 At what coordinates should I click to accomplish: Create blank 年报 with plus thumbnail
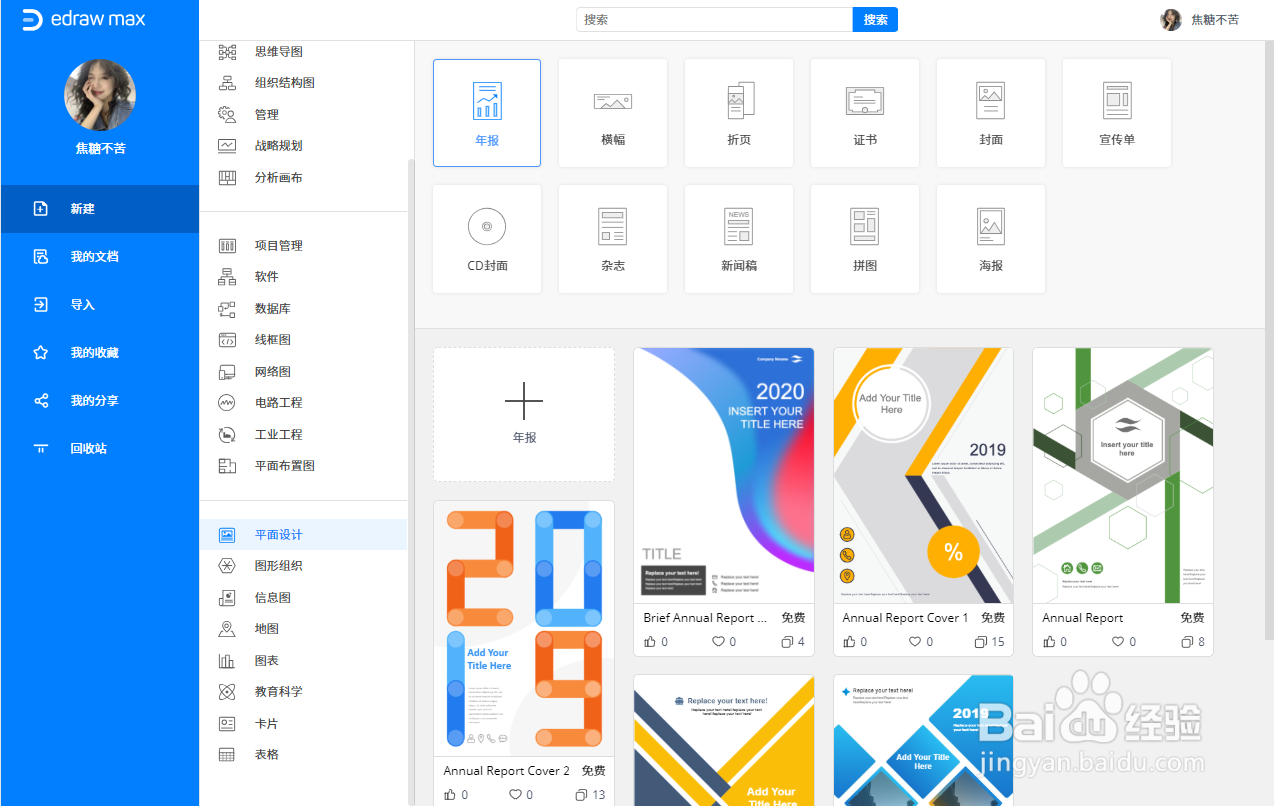[523, 414]
